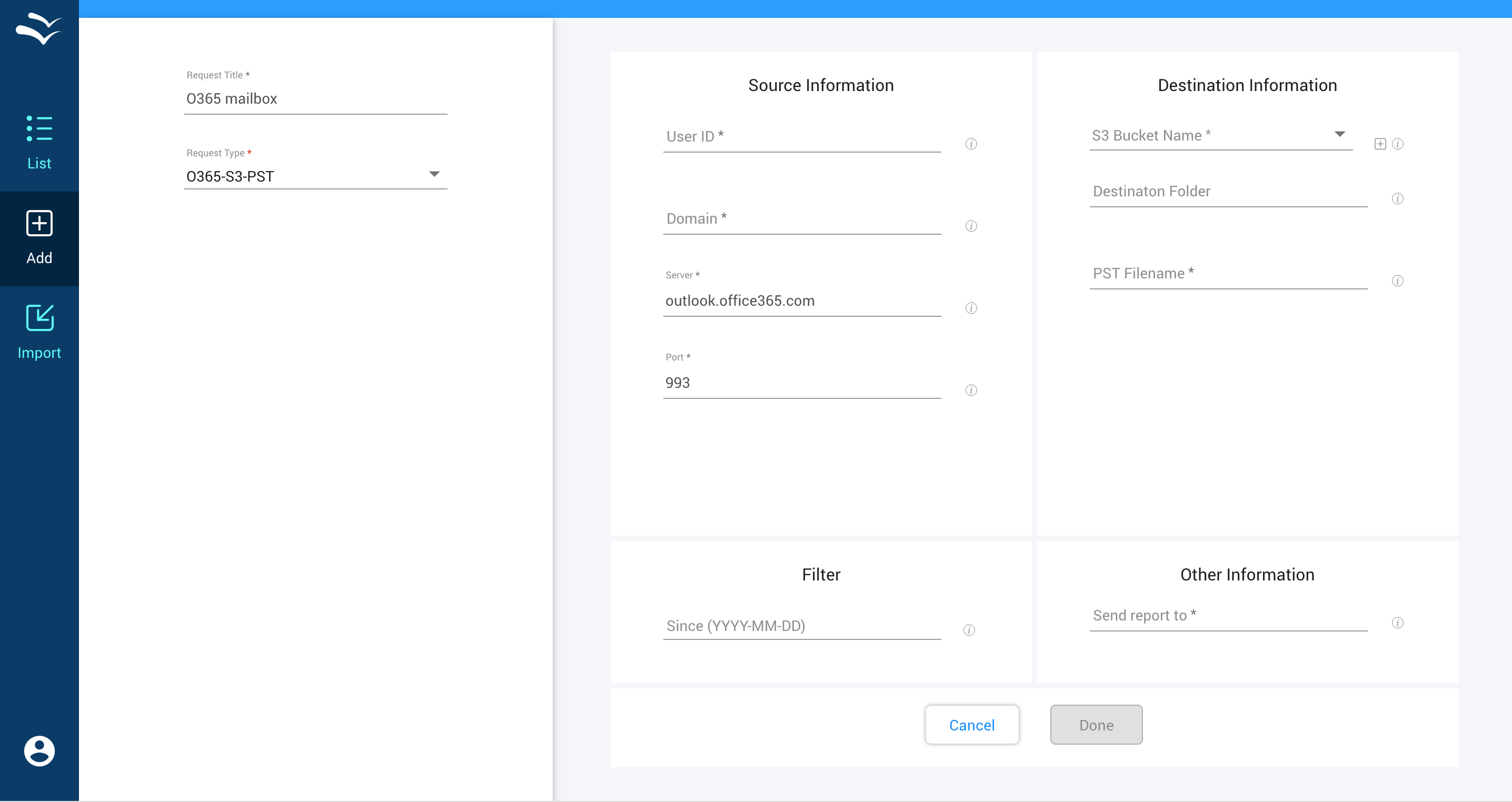The width and height of the screenshot is (1512, 802).
Task: Click the Server field info icon
Action: tap(971, 308)
